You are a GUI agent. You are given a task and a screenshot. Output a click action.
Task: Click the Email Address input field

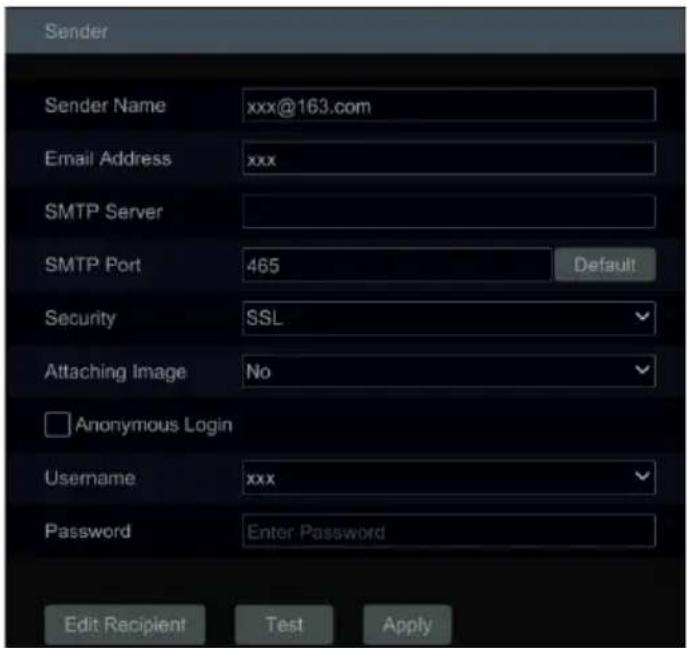coord(449,159)
